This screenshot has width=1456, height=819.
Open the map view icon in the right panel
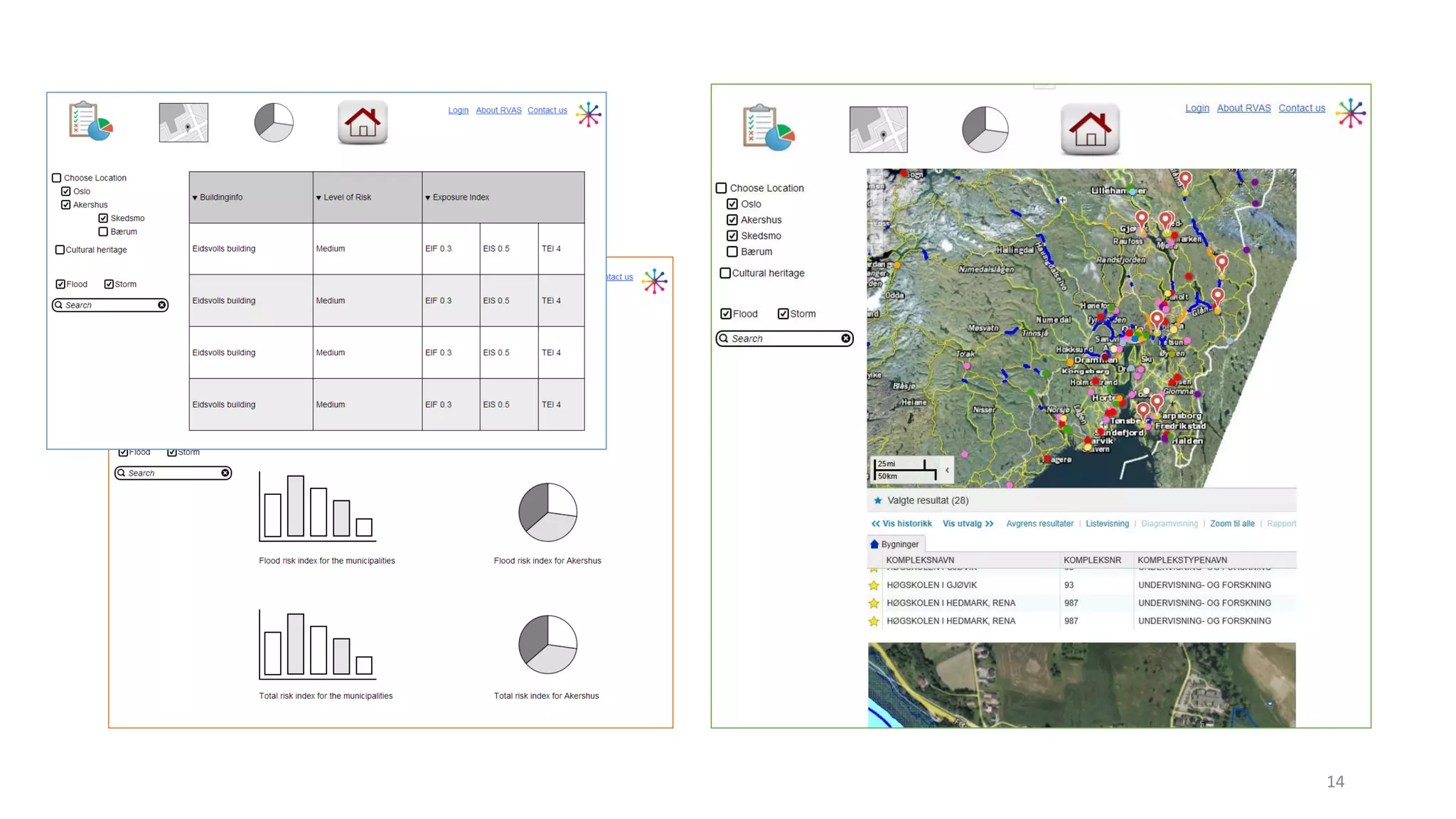tap(878, 129)
